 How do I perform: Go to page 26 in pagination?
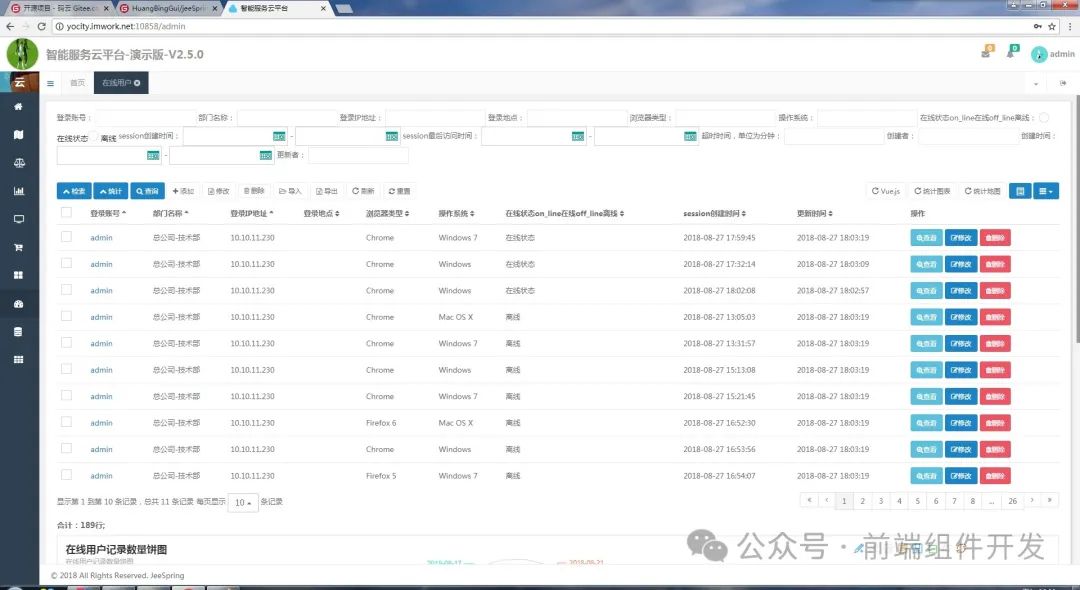point(1011,500)
